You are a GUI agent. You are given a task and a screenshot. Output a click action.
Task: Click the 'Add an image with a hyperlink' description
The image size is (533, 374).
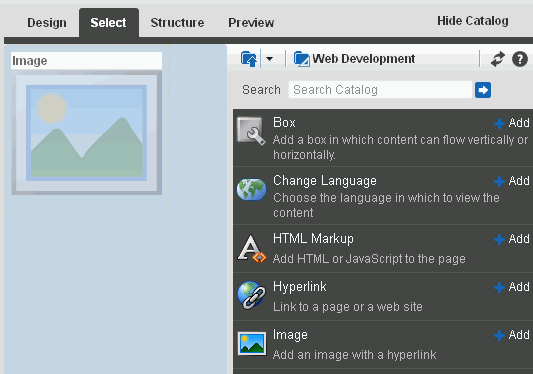pyautogui.click(x=354, y=355)
